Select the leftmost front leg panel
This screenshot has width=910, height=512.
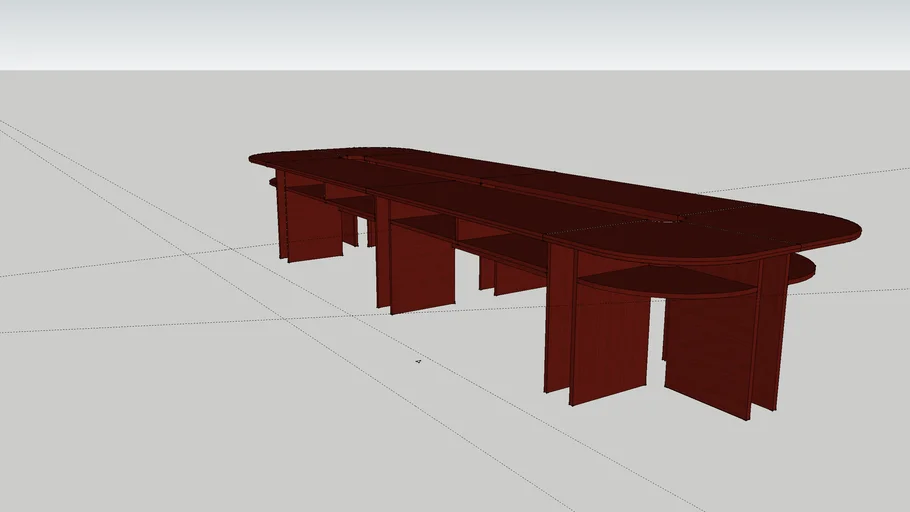[314, 225]
